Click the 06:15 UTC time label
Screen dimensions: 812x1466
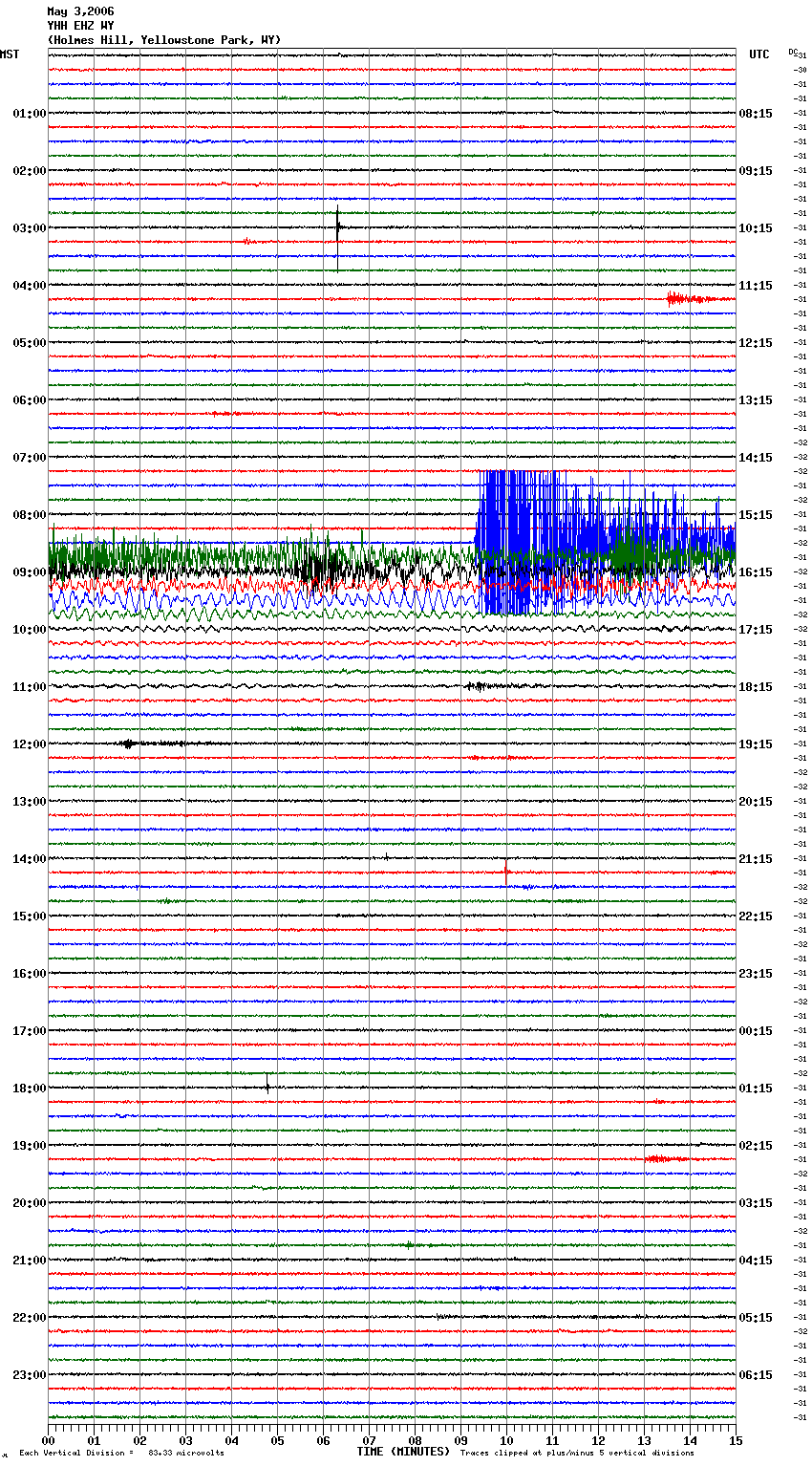point(756,1375)
